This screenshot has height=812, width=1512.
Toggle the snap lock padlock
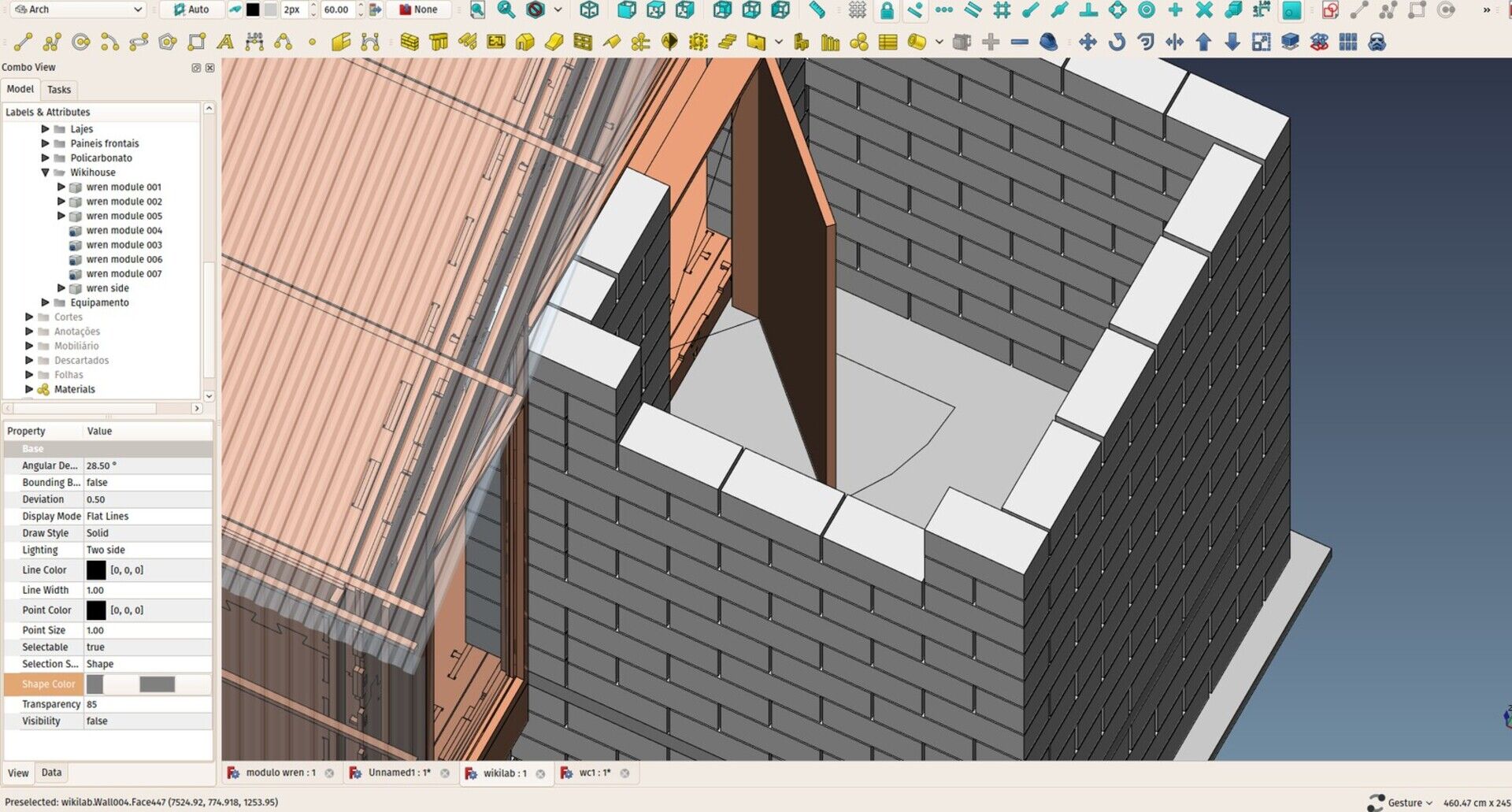(x=887, y=9)
